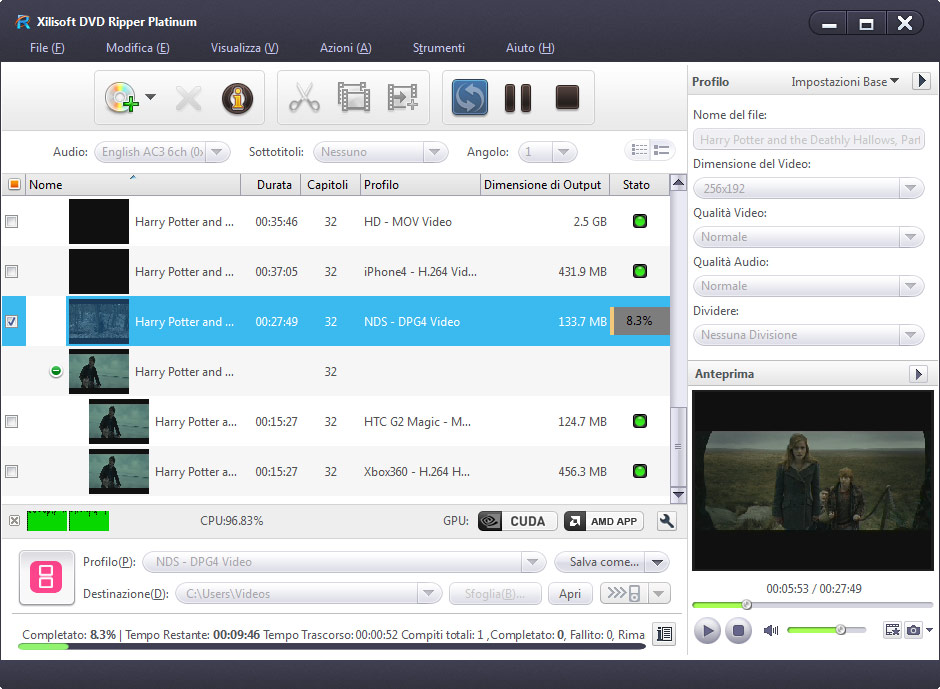The image size is (940, 689).
Task: Open the snapshot options arrow
Action: 929,630
